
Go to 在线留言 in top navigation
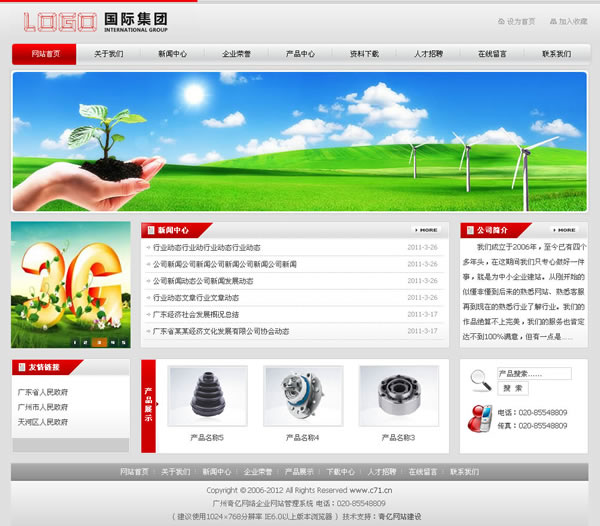click(492, 54)
